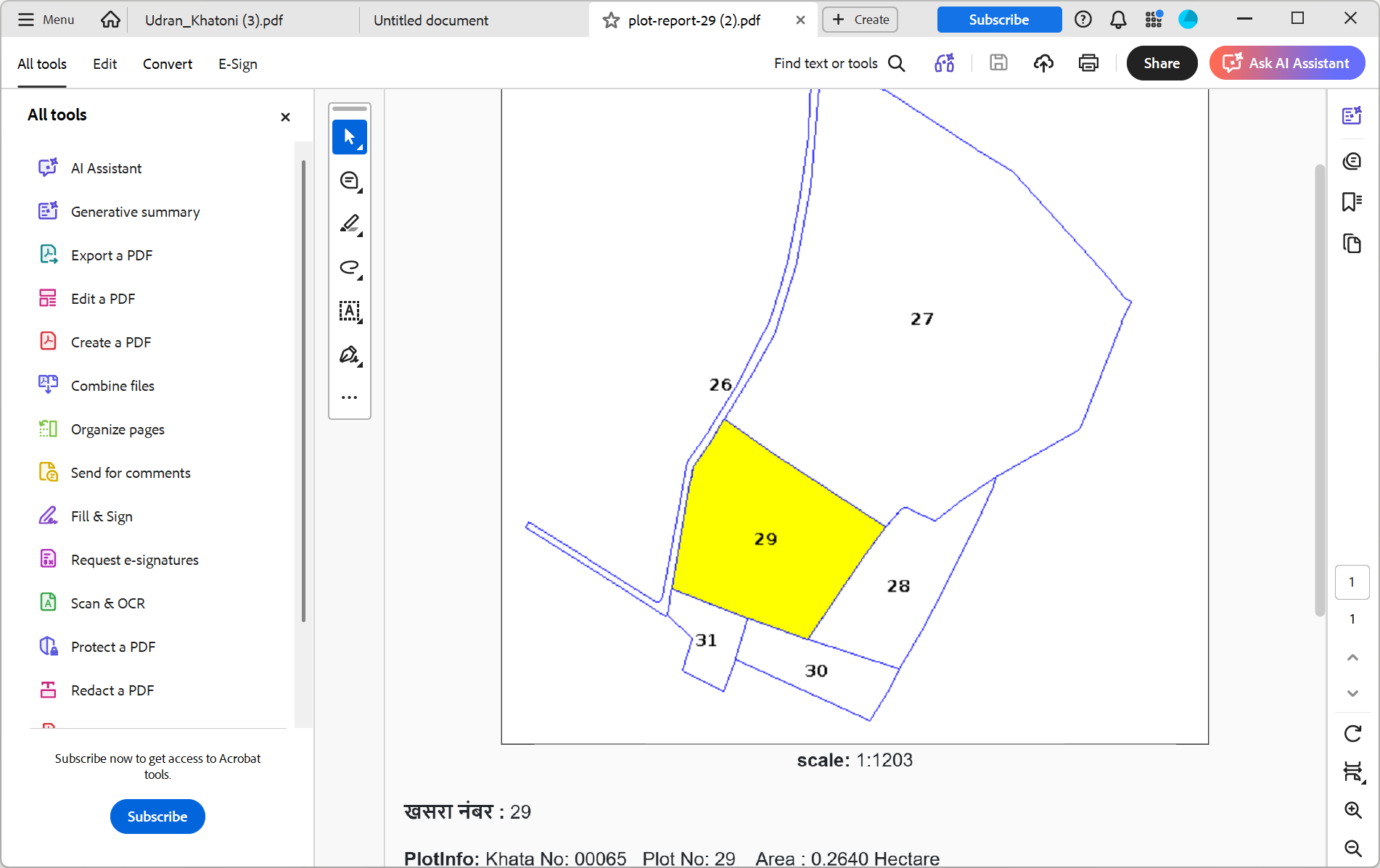
Task: Select Redact a PDF tool
Action: pos(112,690)
